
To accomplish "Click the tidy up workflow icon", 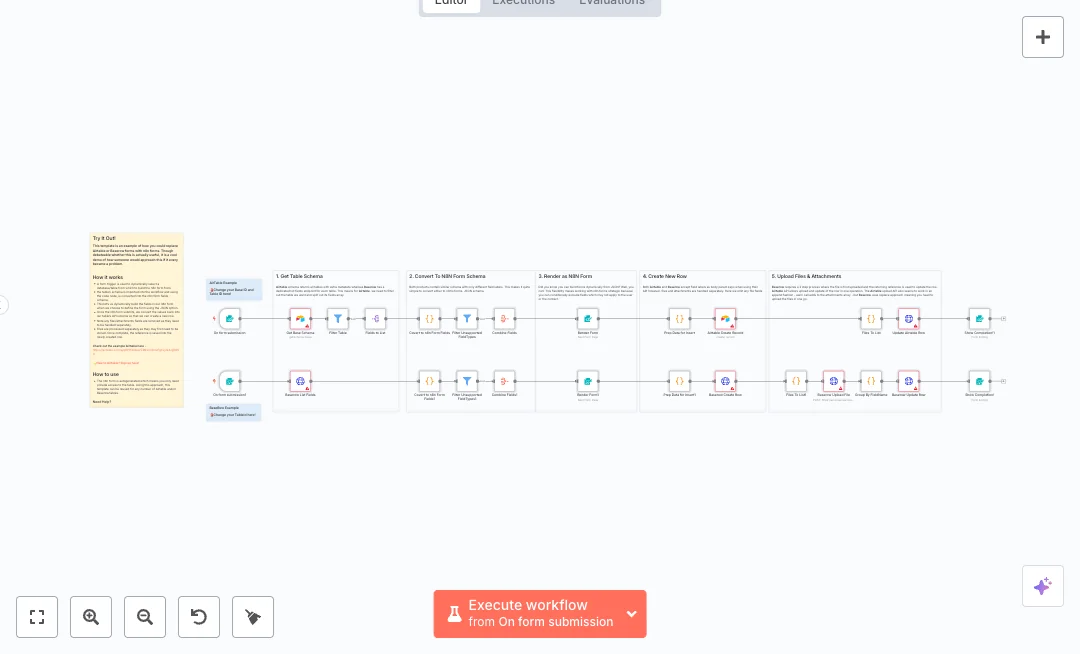I will point(253,617).
